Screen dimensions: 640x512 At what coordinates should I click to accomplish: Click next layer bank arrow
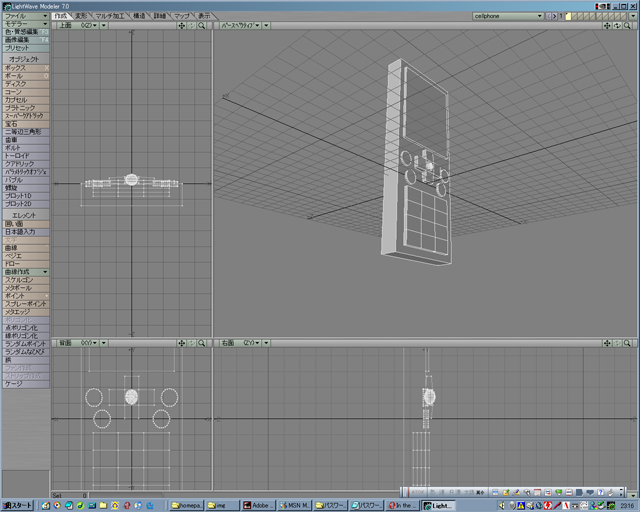(555, 16)
